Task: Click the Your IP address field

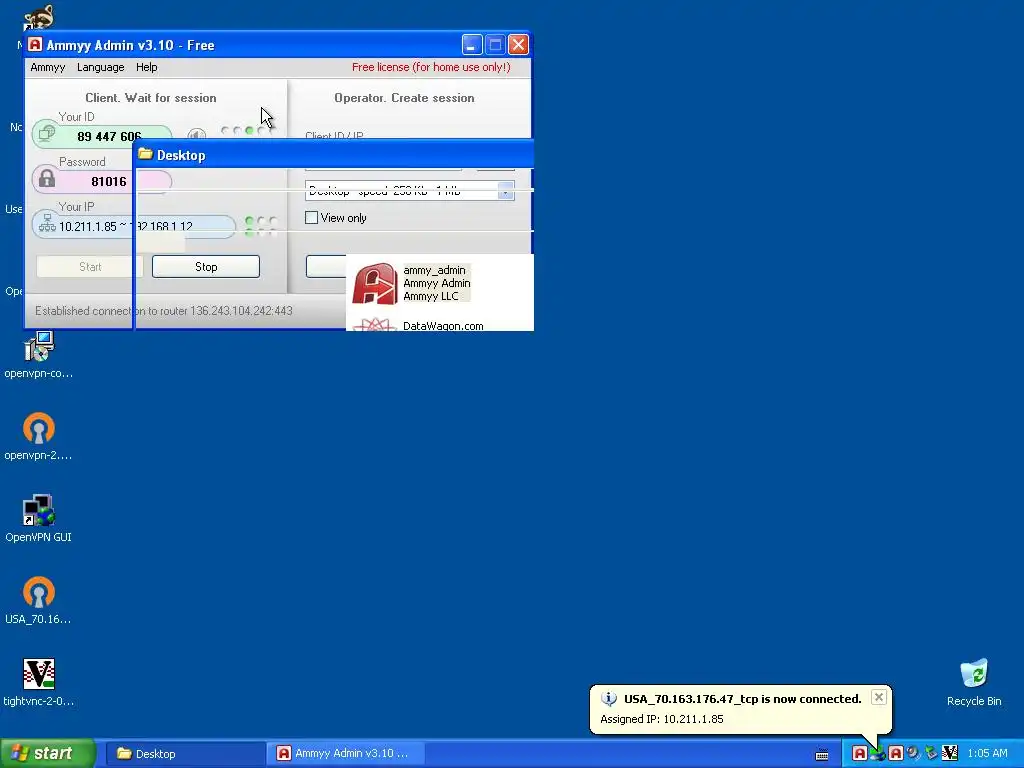Action: (x=133, y=226)
